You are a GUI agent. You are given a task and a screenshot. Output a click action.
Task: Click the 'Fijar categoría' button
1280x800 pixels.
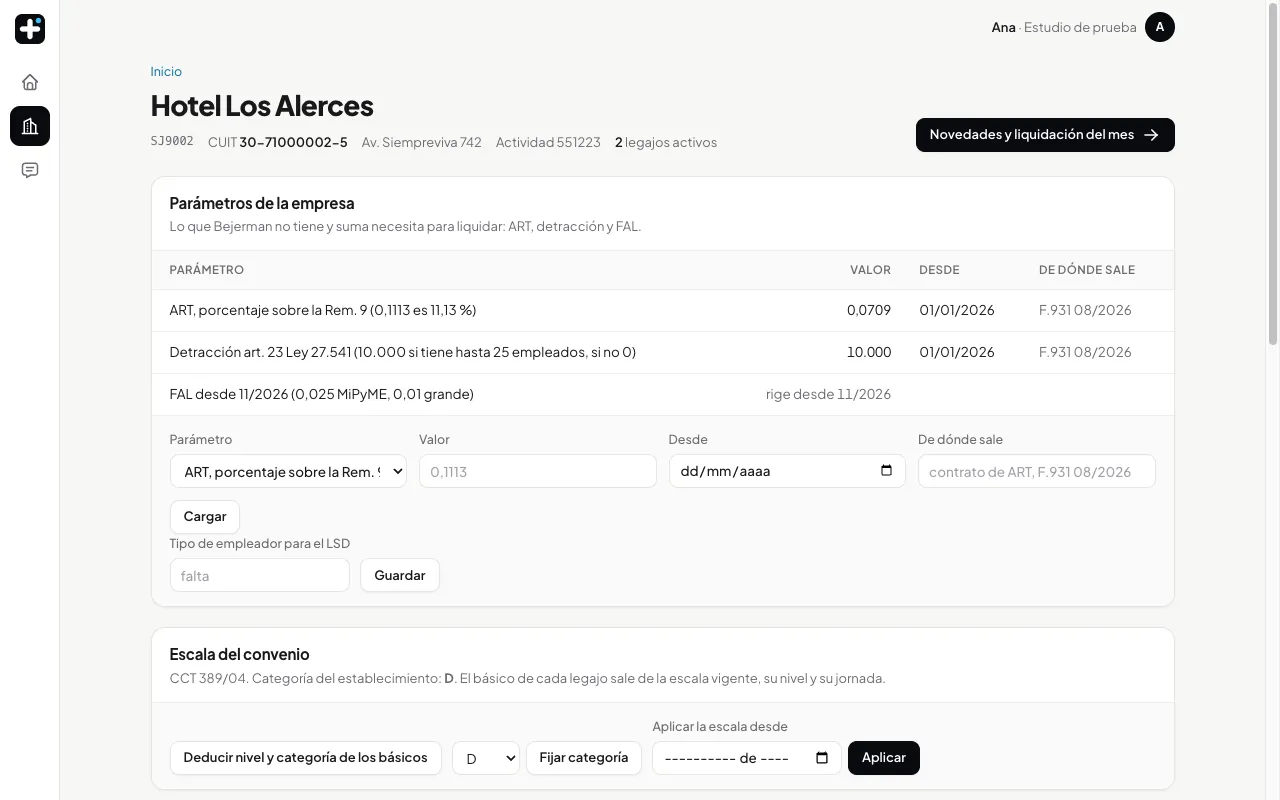click(584, 757)
